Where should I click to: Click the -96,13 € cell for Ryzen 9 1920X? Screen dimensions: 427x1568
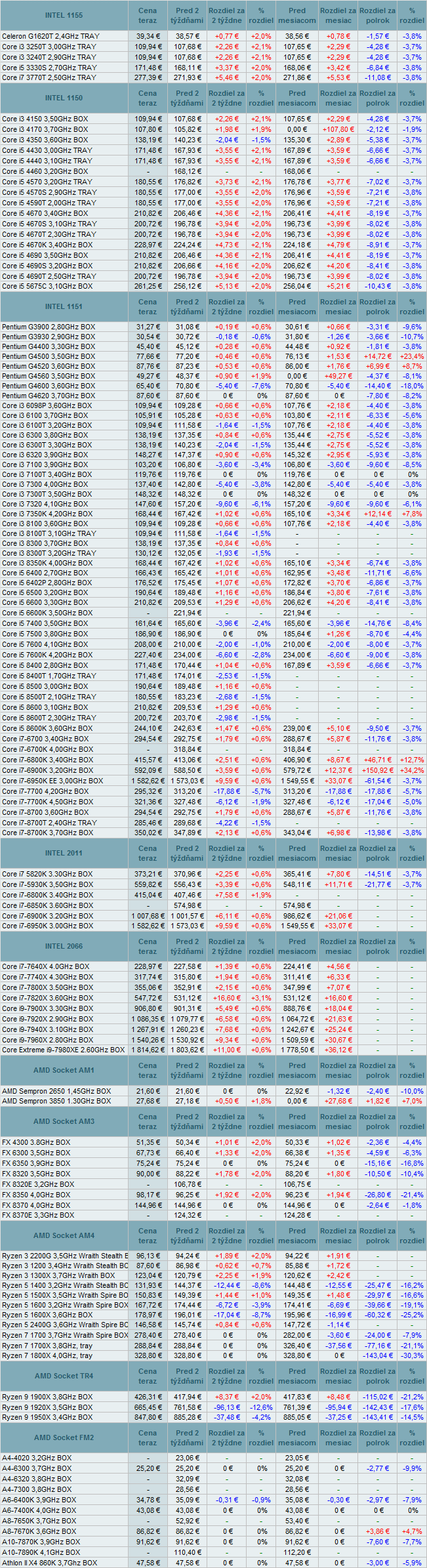pyautogui.click(x=226, y=1407)
